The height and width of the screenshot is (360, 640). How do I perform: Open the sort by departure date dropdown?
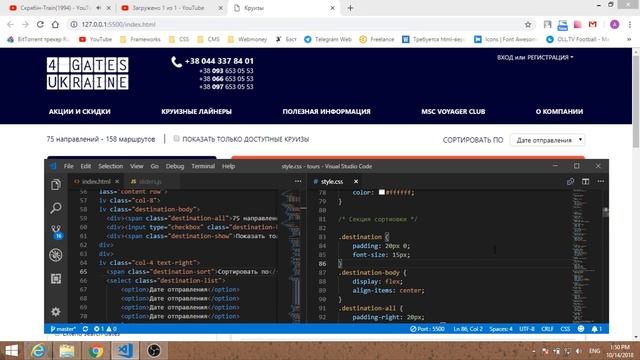pyautogui.click(x=547, y=140)
